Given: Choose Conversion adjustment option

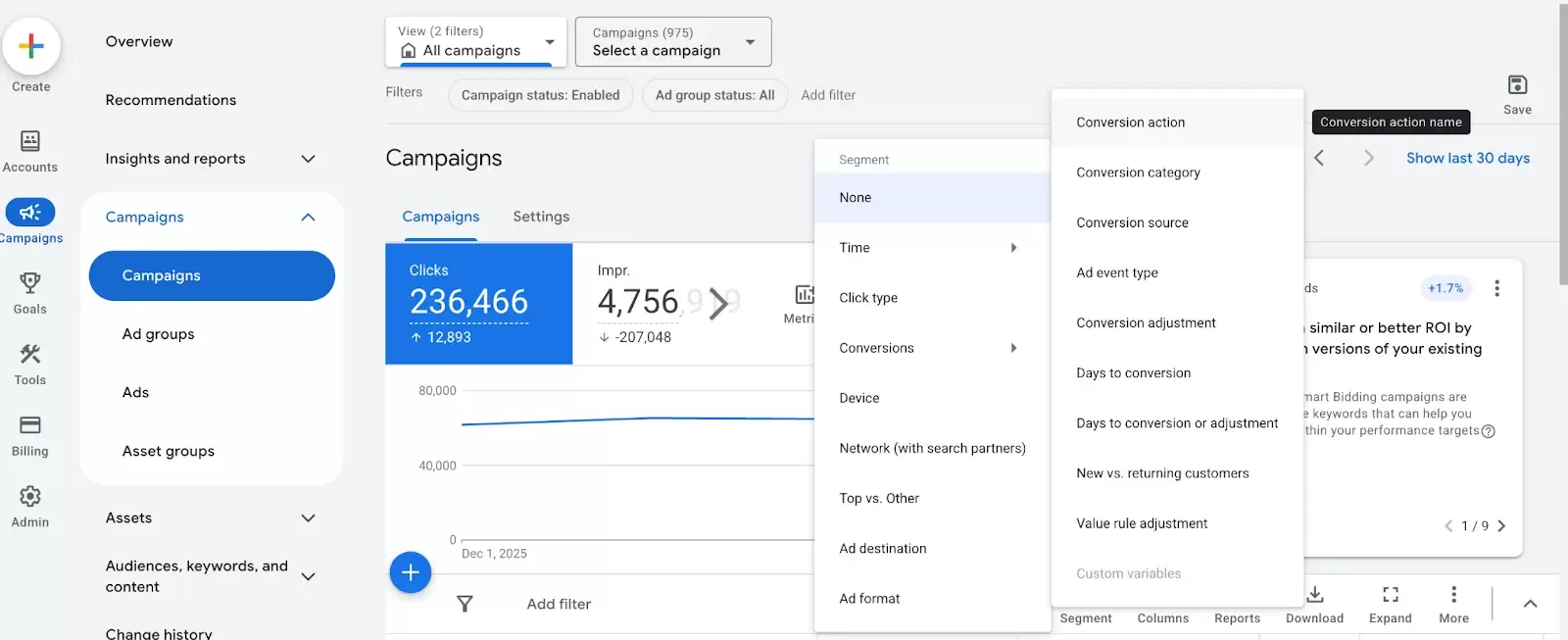Looking at the screenshot, I should click(x=1177, y=322).
